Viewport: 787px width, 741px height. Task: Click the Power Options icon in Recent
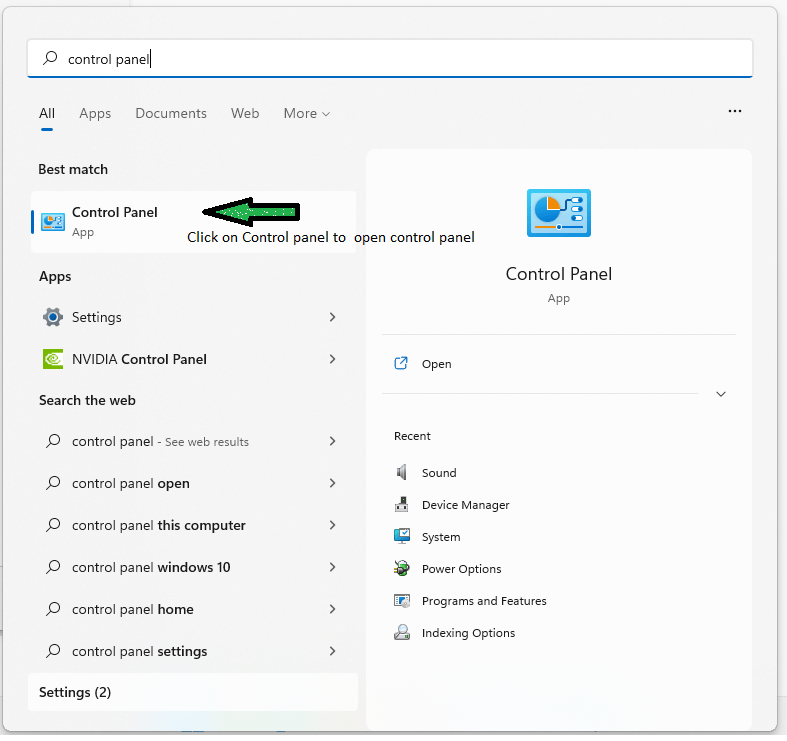[x=402, y=569]
